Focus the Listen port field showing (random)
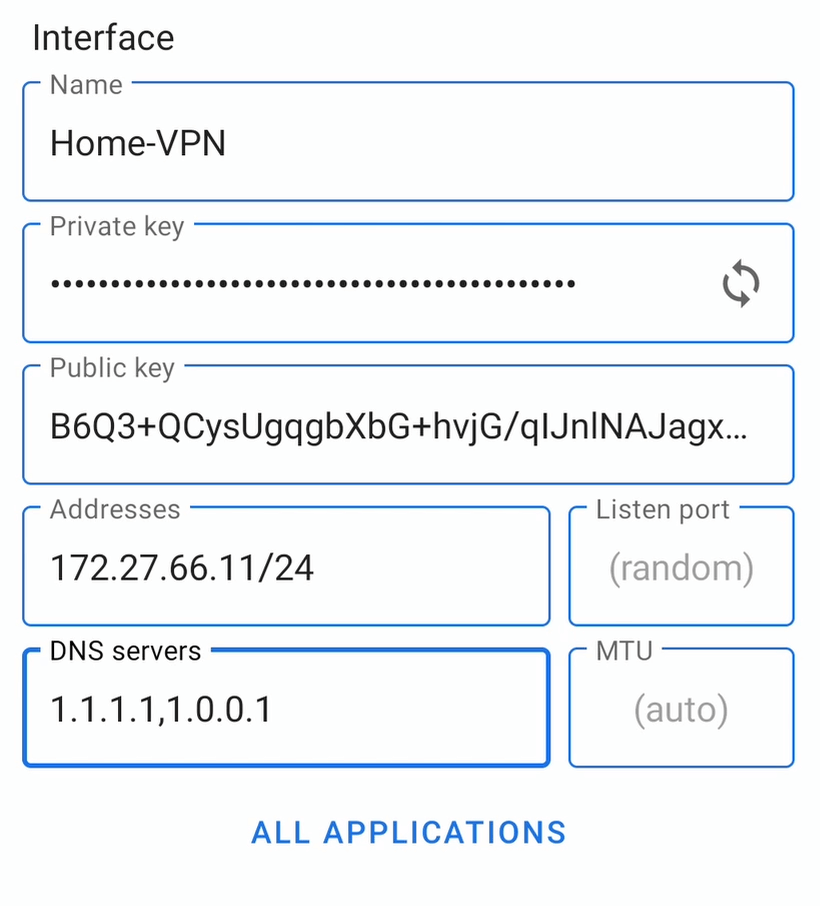 pos(681,567)
